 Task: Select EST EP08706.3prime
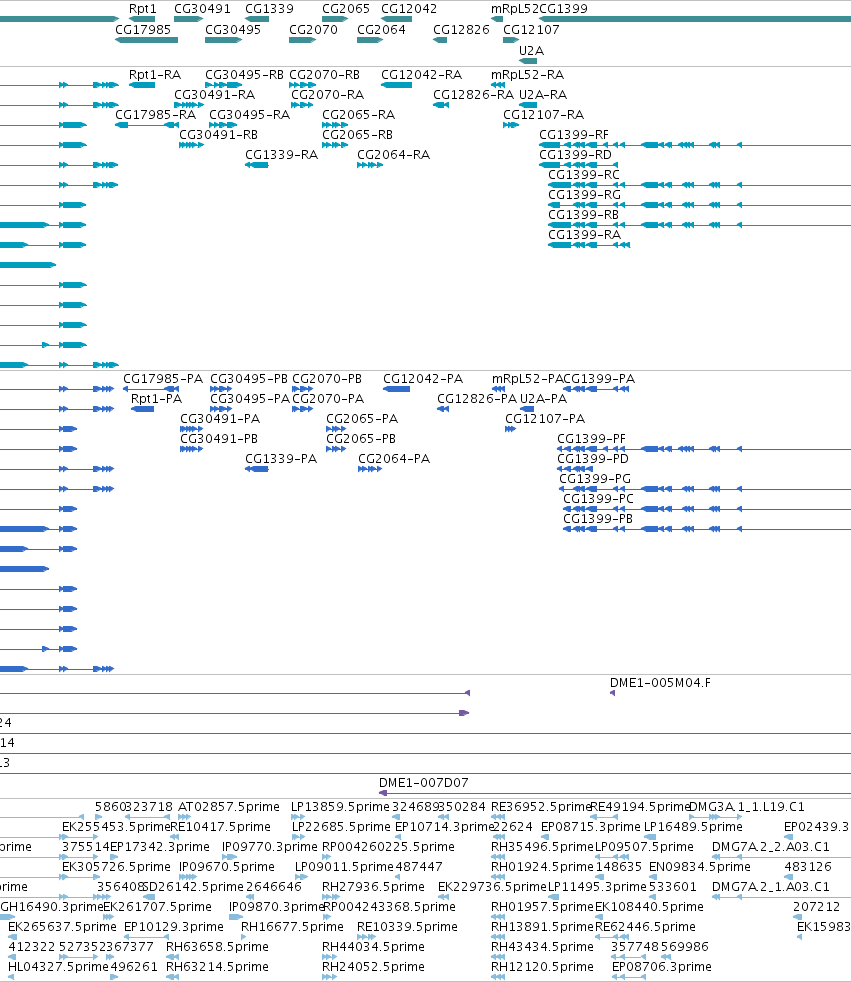[629, 977]
